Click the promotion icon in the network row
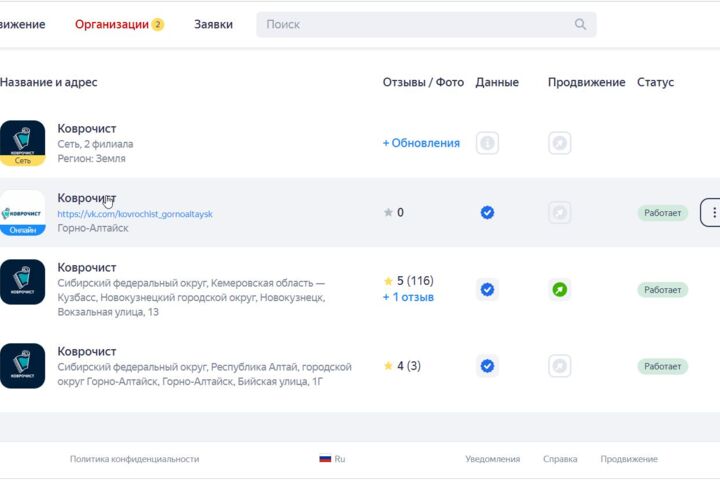The height and width of the screenshot is (480, 720). coord(559,143)
